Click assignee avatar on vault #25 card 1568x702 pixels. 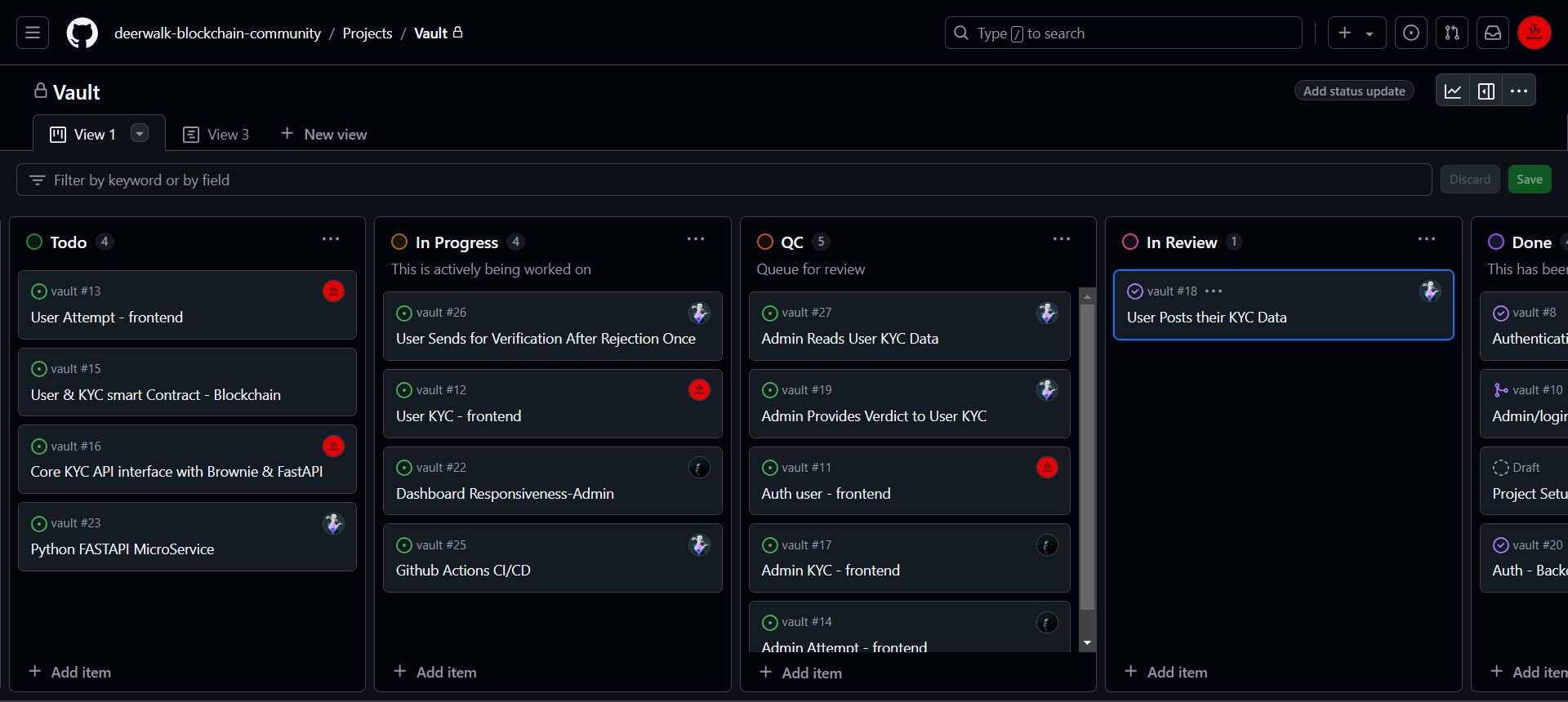click(x=699, y=544)
